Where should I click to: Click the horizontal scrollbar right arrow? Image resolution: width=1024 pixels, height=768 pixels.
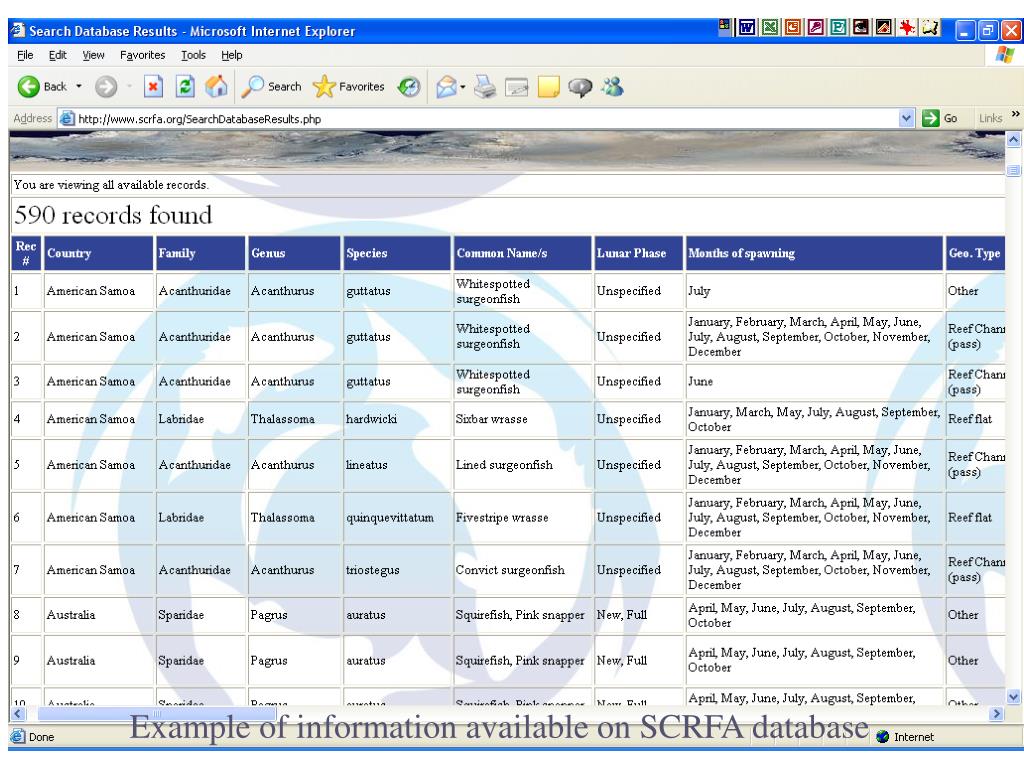(x=996, y=713)
